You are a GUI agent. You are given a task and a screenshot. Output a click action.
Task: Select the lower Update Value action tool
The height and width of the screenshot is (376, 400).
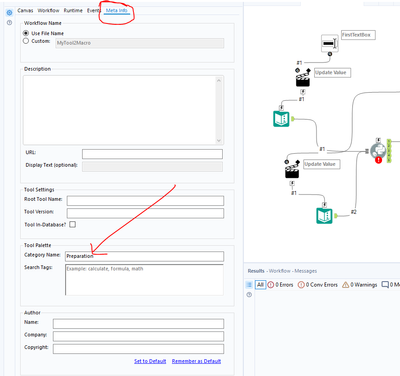point(292,169)
